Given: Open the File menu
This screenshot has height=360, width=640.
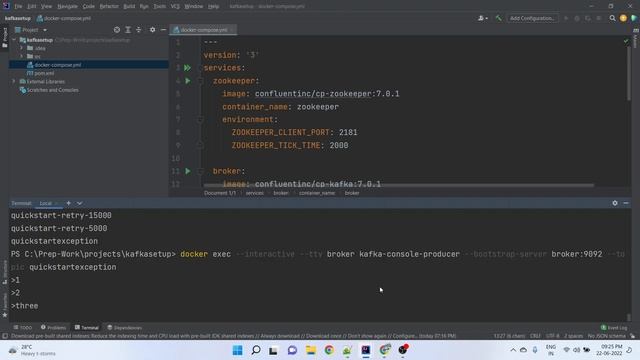Looking at the screenshot, I should (18, 6).
